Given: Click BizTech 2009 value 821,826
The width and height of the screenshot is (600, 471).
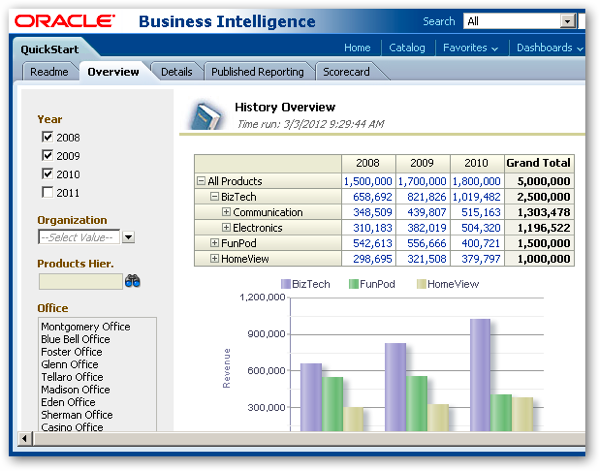Looking at the screenshot, I should (427, 197).
